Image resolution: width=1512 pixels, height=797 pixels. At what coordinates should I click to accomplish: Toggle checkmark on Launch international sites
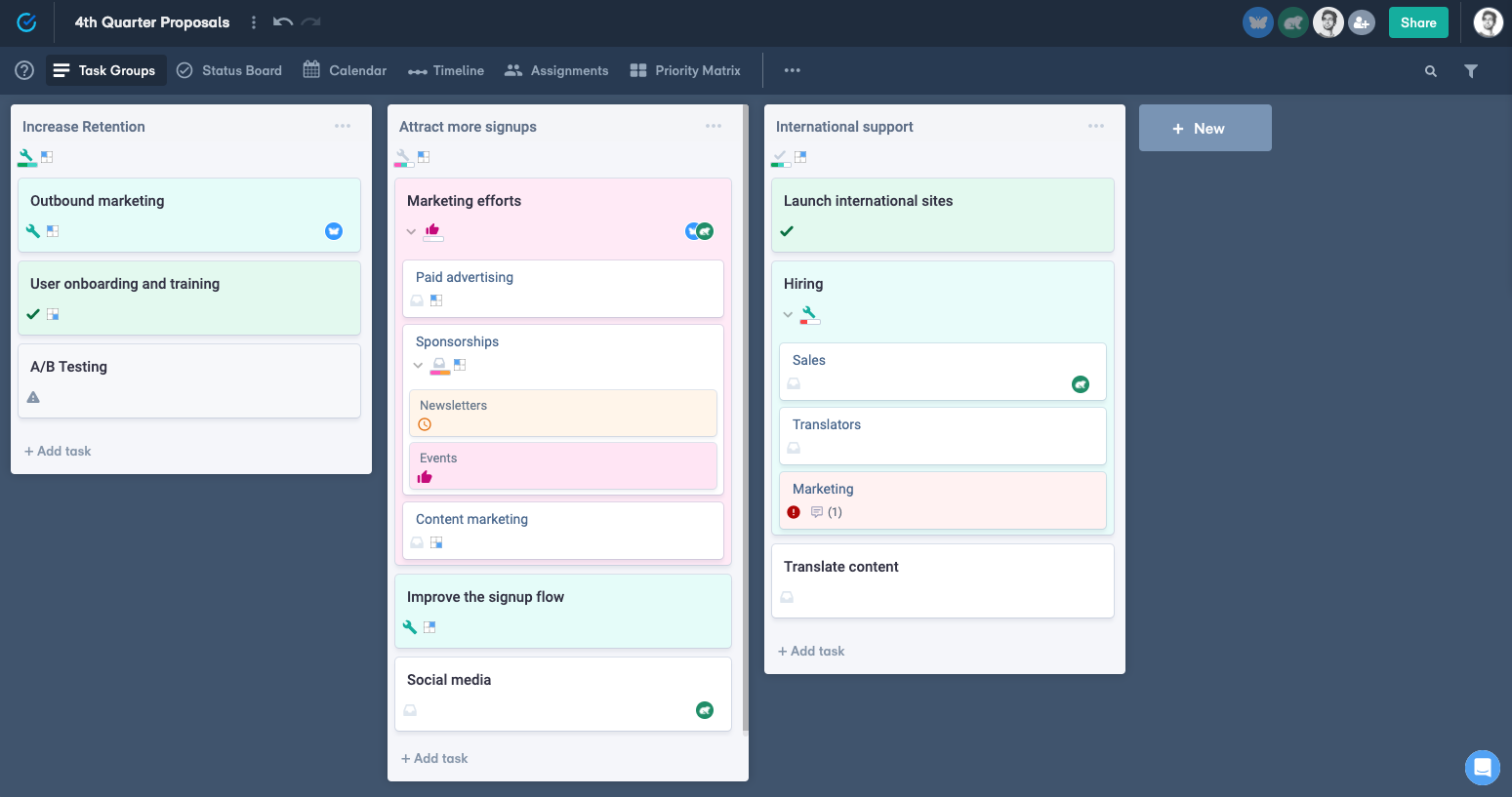(787, 231)
